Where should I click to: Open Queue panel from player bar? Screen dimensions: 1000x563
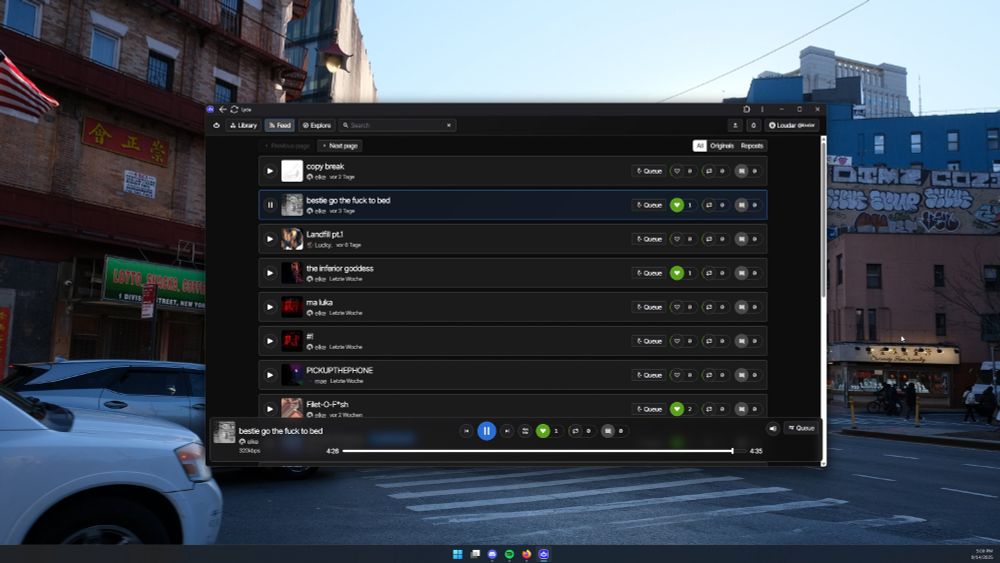point(801,428)
